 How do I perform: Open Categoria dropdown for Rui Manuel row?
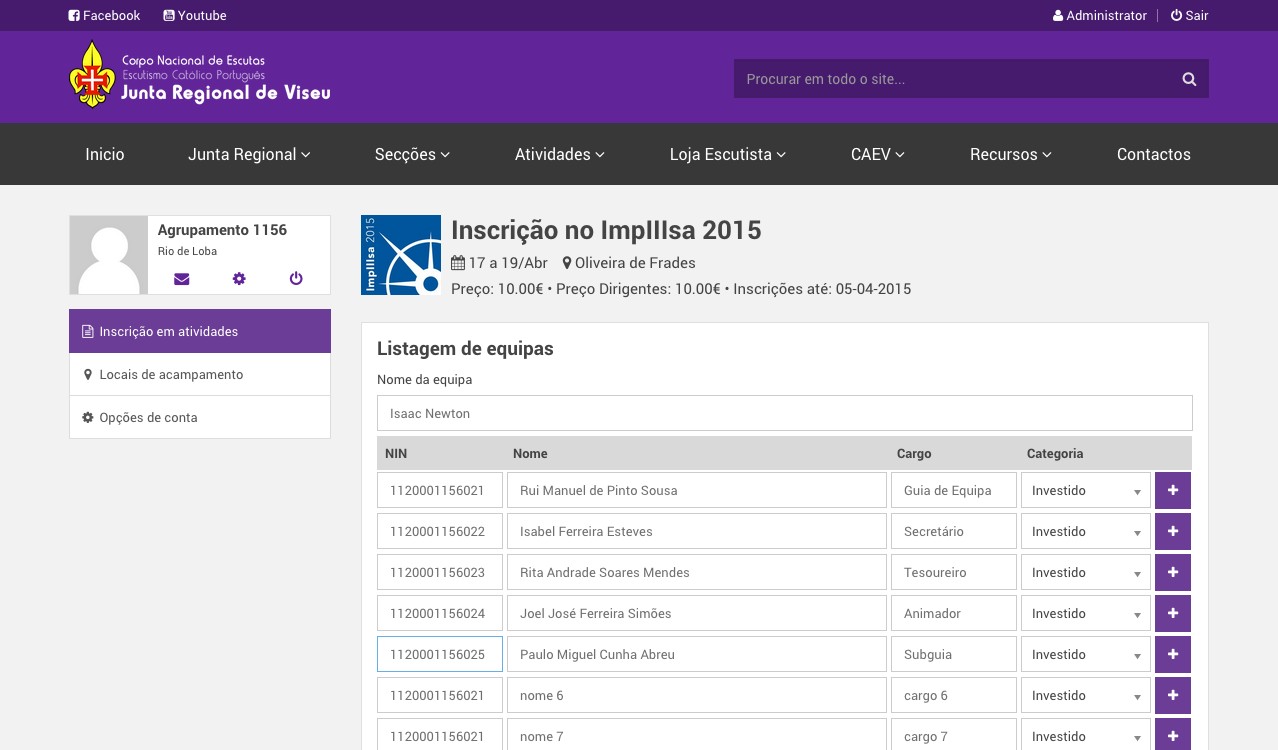coord(1085,491)
